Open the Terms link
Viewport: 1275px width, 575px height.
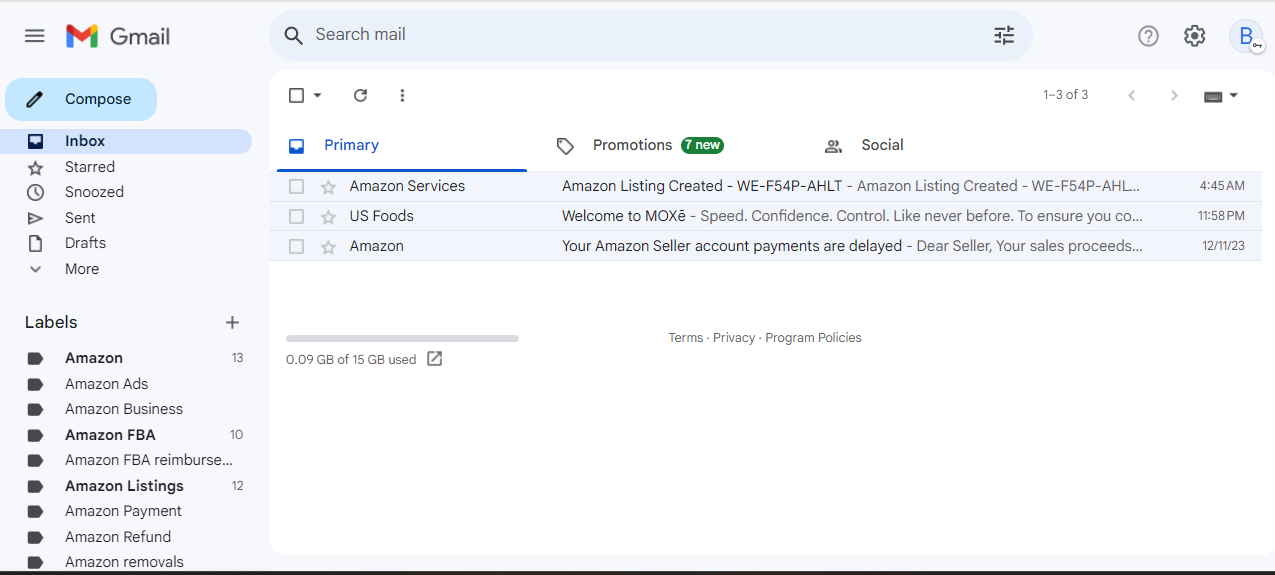[x=685, y=338]
